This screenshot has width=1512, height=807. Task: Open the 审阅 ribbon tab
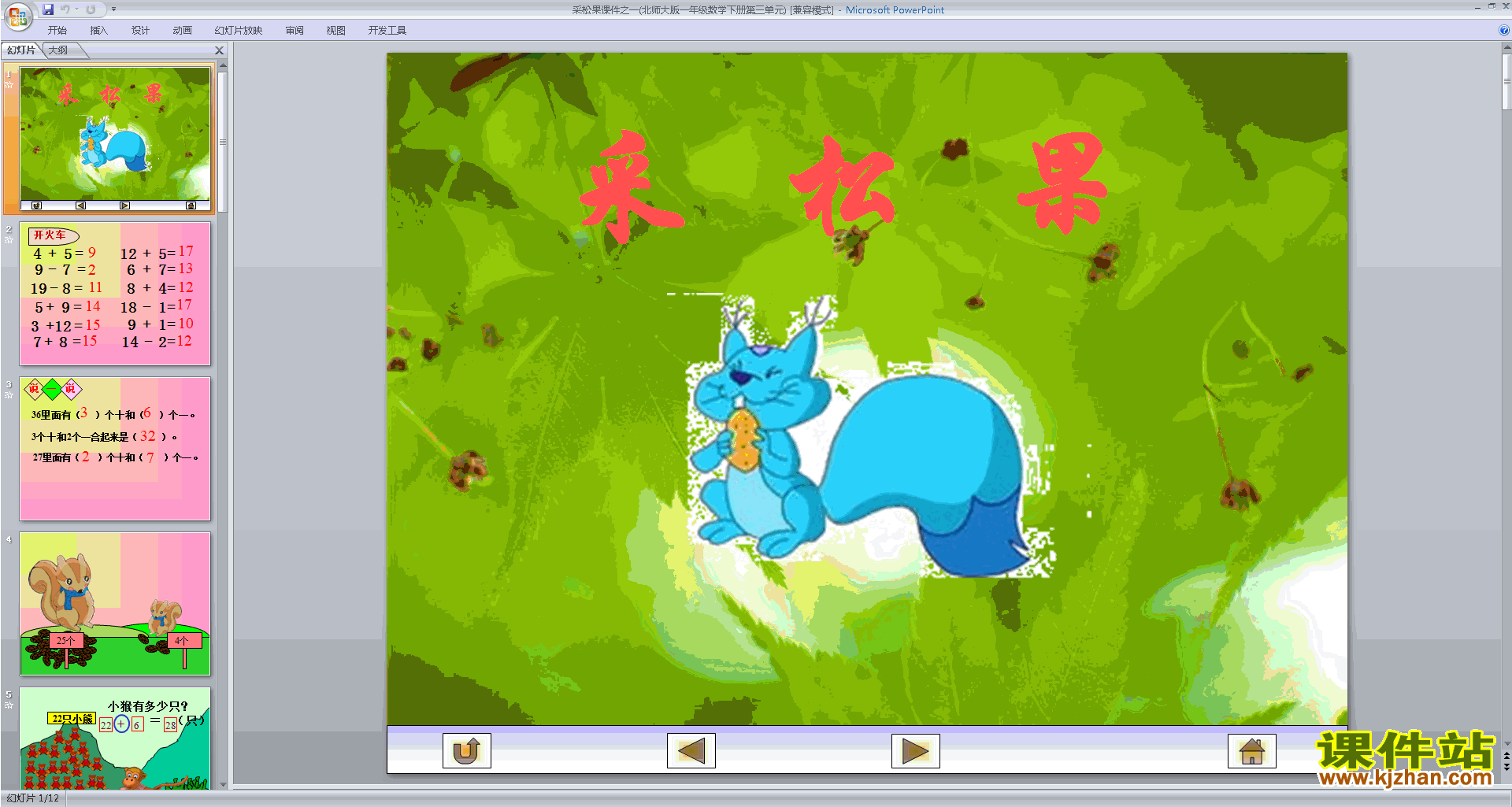pos(295,30)
